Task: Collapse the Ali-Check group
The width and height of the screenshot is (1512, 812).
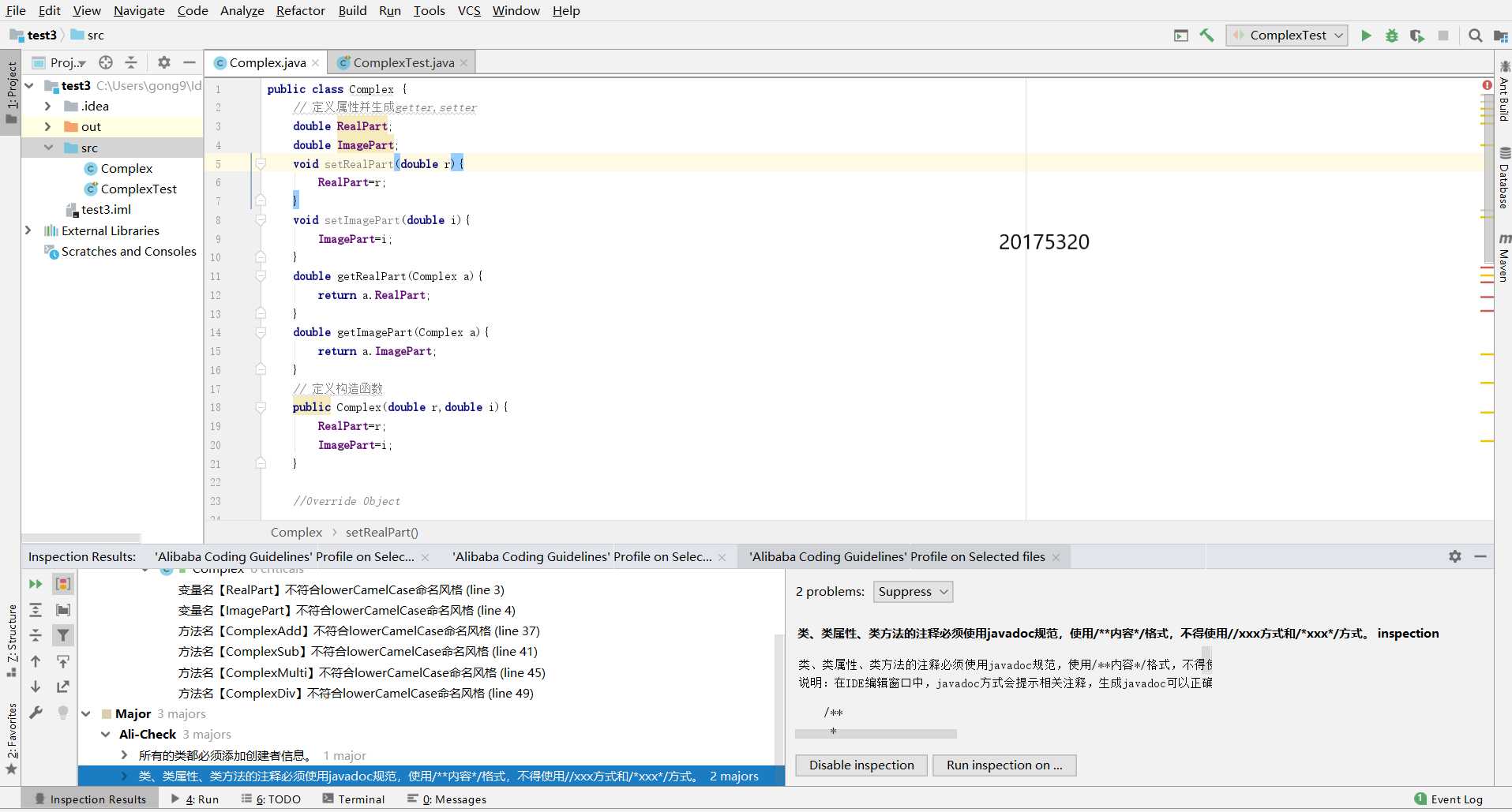Action: (106, 734)
